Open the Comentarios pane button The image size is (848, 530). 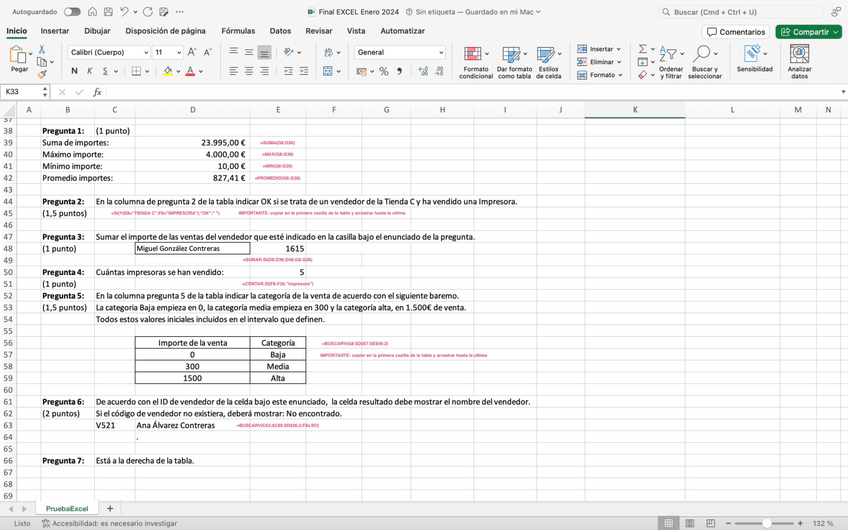736,32
